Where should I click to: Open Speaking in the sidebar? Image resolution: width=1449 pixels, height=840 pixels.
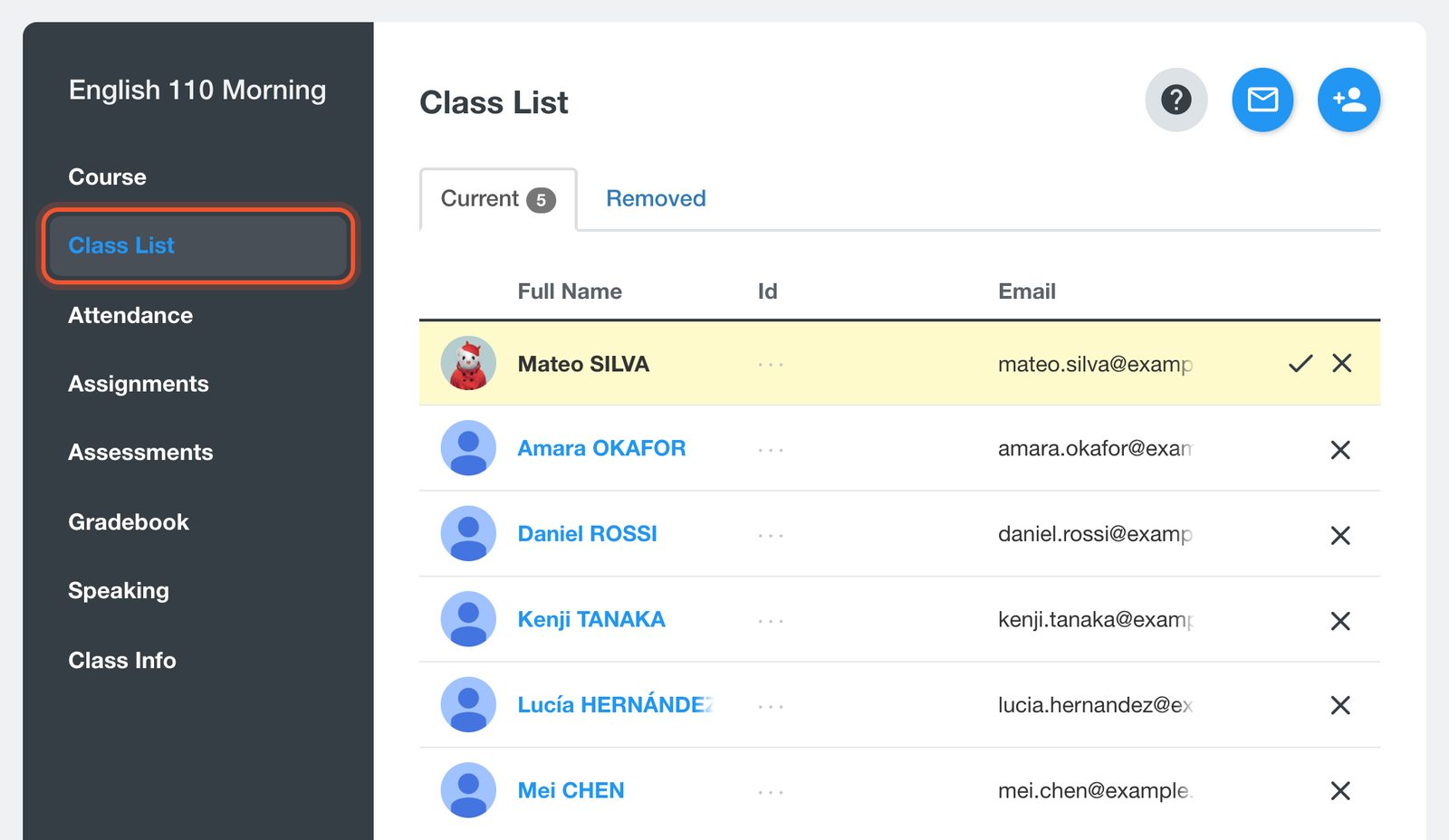point(119,591)
